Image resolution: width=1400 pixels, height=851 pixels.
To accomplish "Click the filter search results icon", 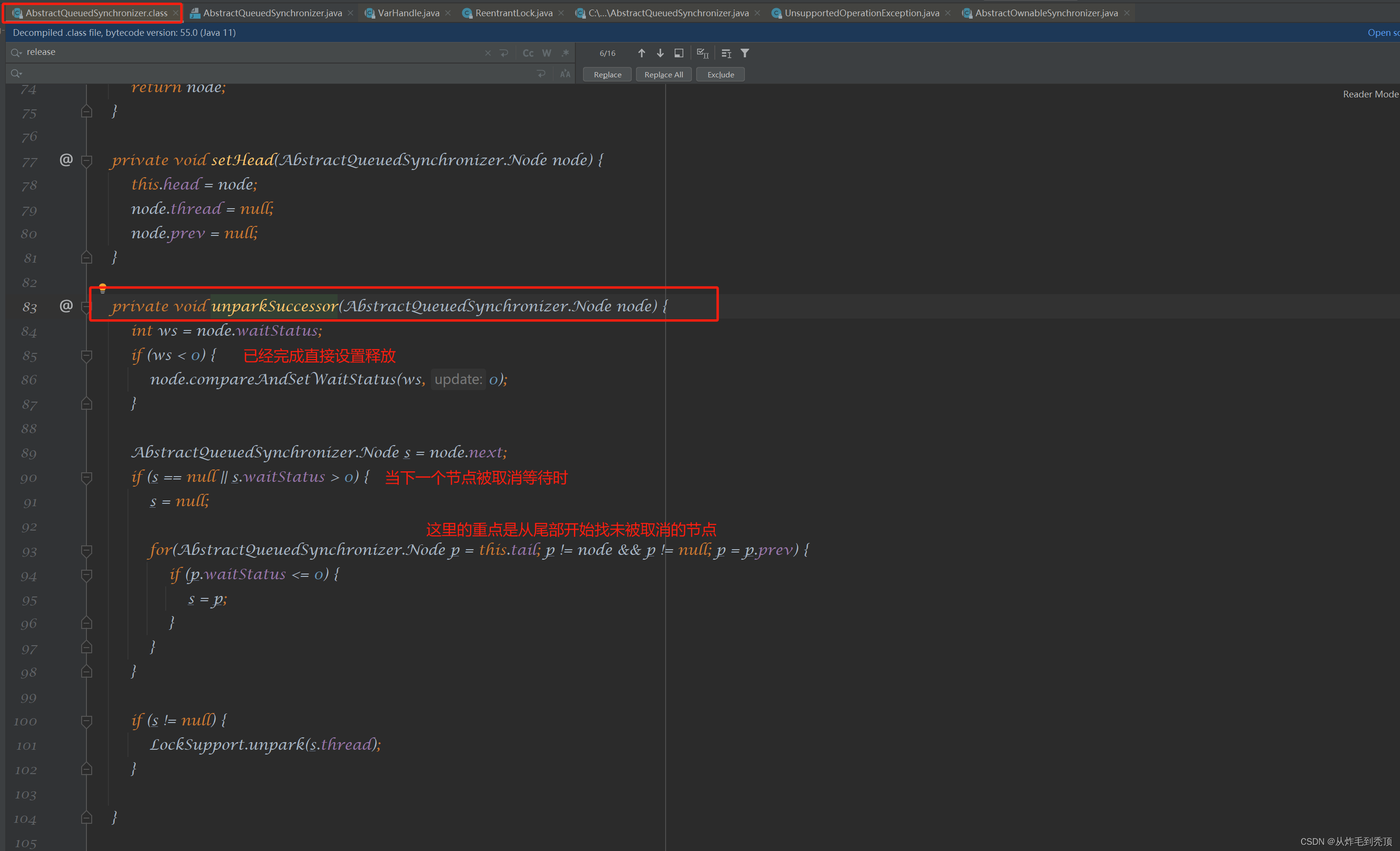I will point(744,53).
